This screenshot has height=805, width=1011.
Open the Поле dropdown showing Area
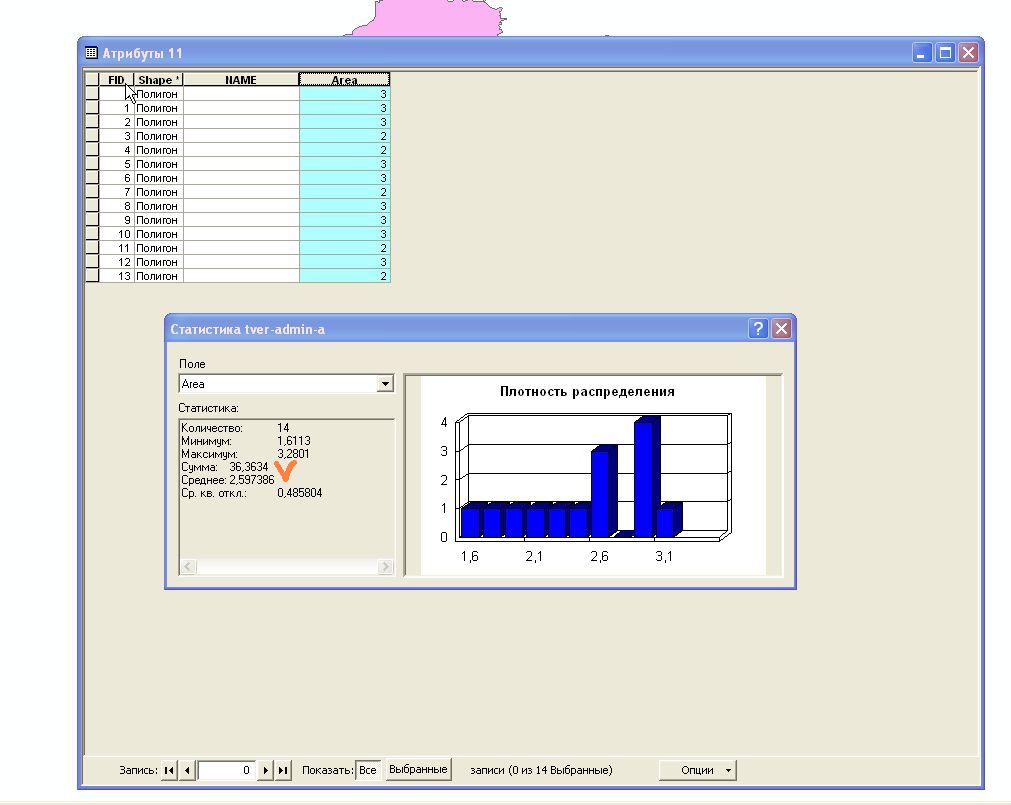click(385, 384)
